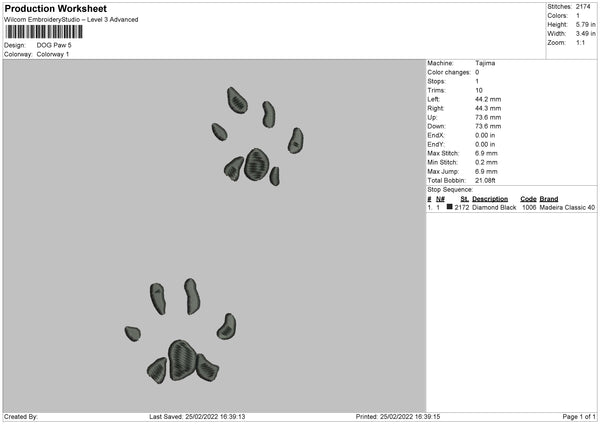Click the Production Worksheet title

55,8
